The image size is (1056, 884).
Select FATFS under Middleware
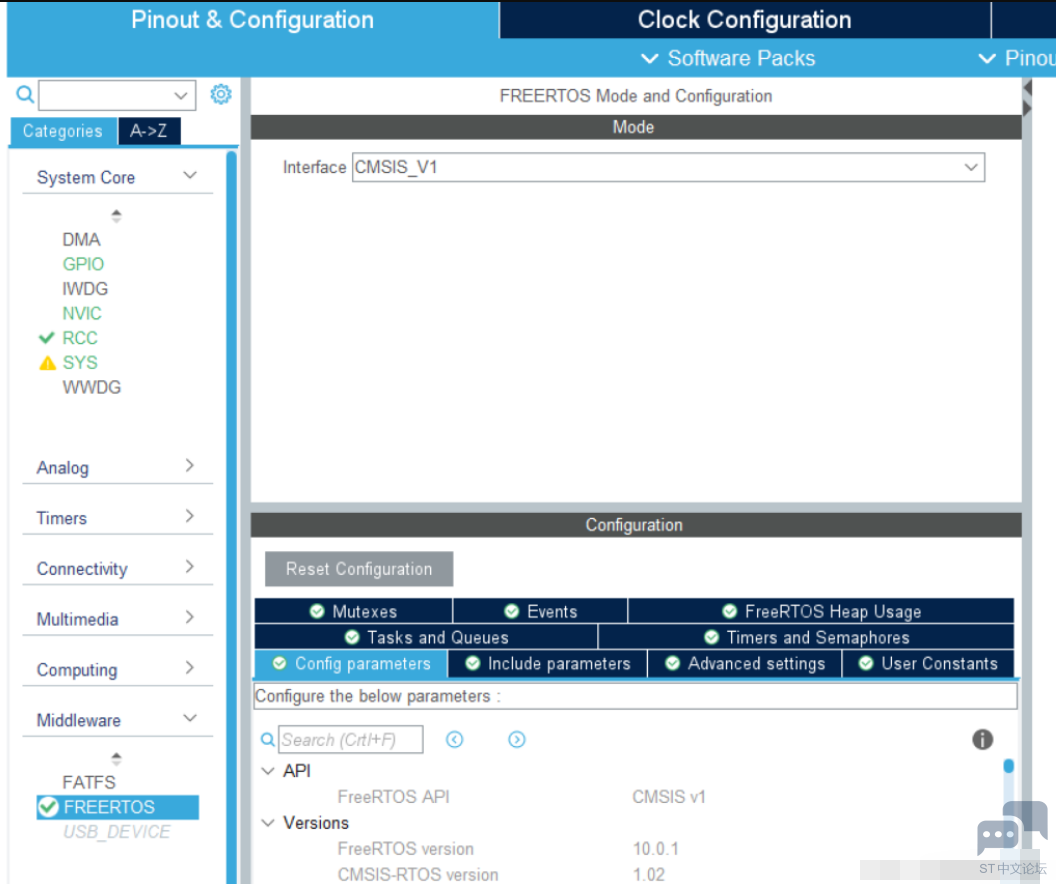tap(89, 782)
